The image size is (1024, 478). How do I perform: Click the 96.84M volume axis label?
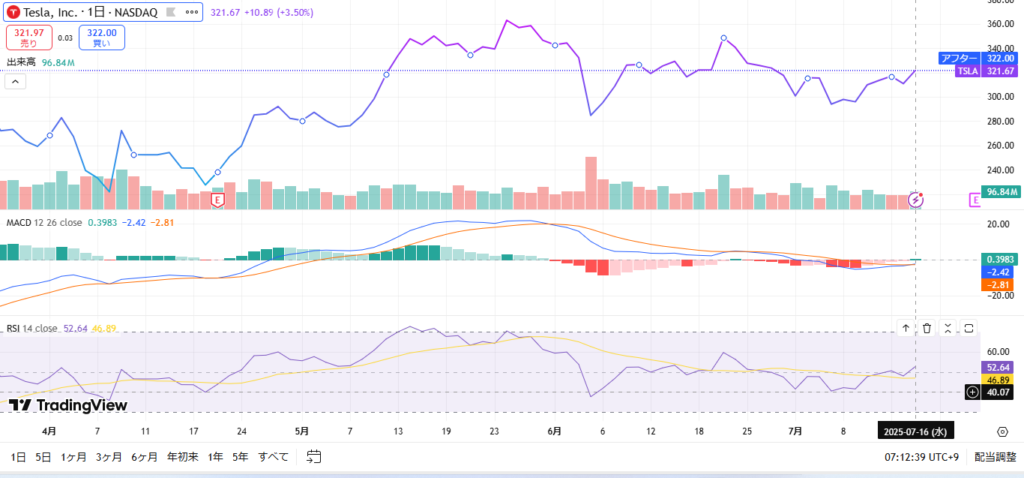pos(1000,192)
